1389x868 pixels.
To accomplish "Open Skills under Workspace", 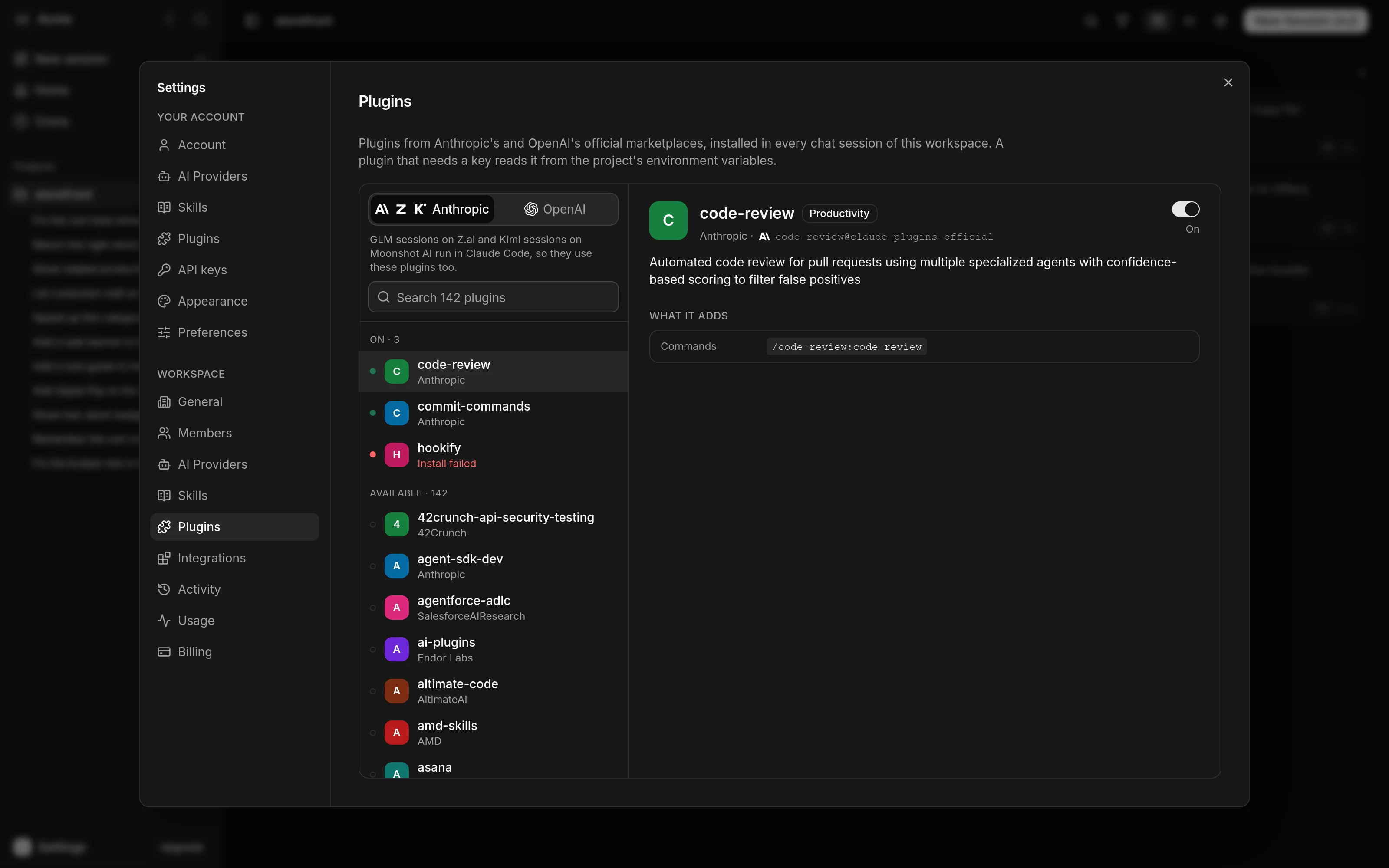I will click(x=234, y=496).
